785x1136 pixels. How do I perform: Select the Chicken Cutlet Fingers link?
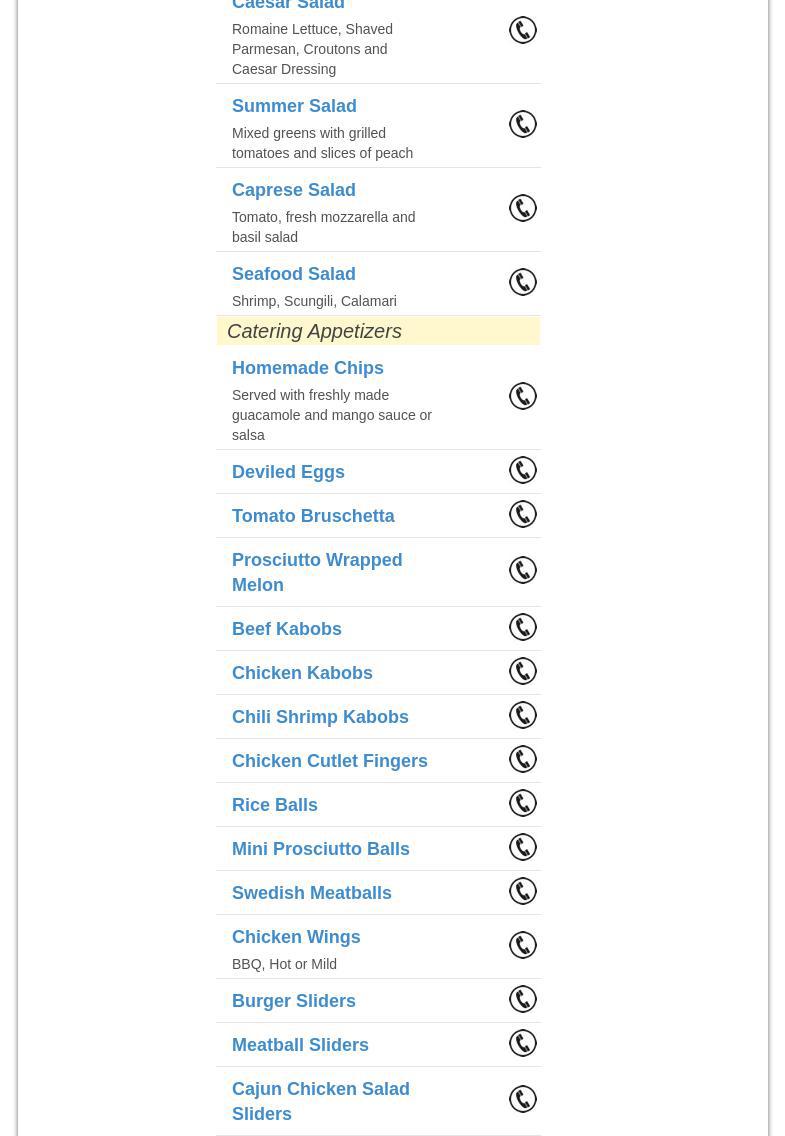click(330, 761)
